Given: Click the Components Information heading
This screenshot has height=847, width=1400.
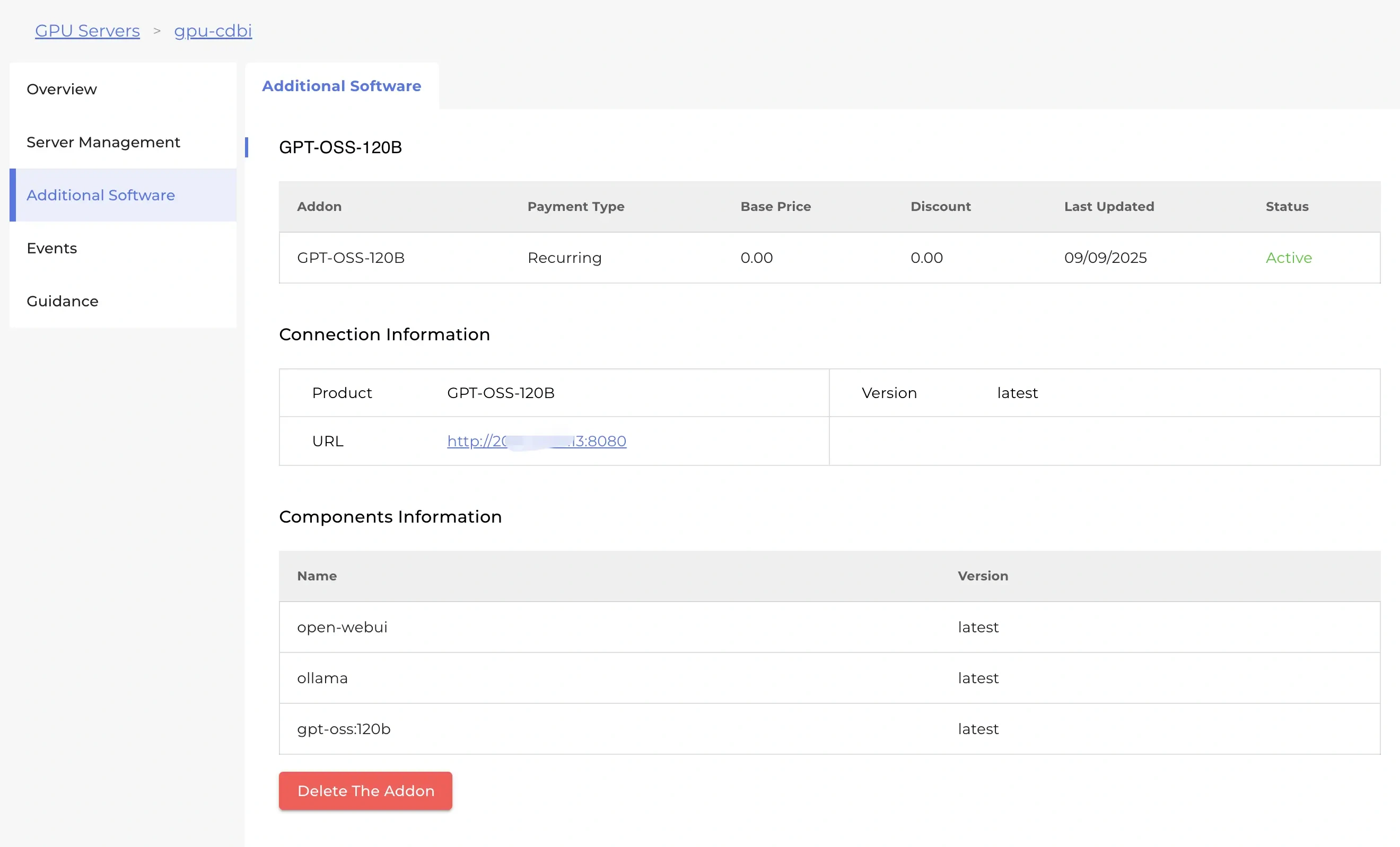Looking at the screenshot, I should click(x=390, y=516).
